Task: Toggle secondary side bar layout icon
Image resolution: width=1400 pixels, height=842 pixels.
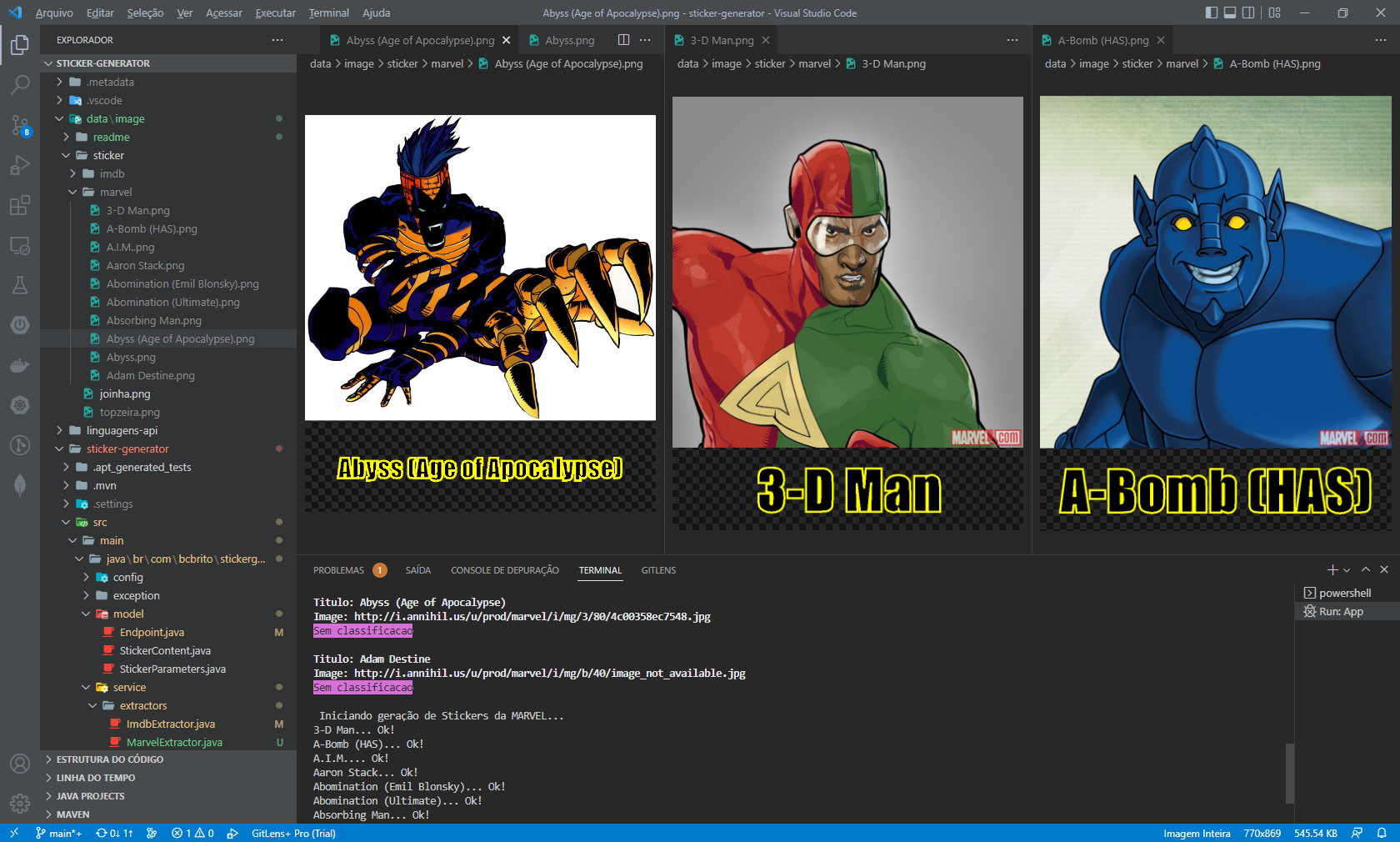Action: click(1248, 13)
